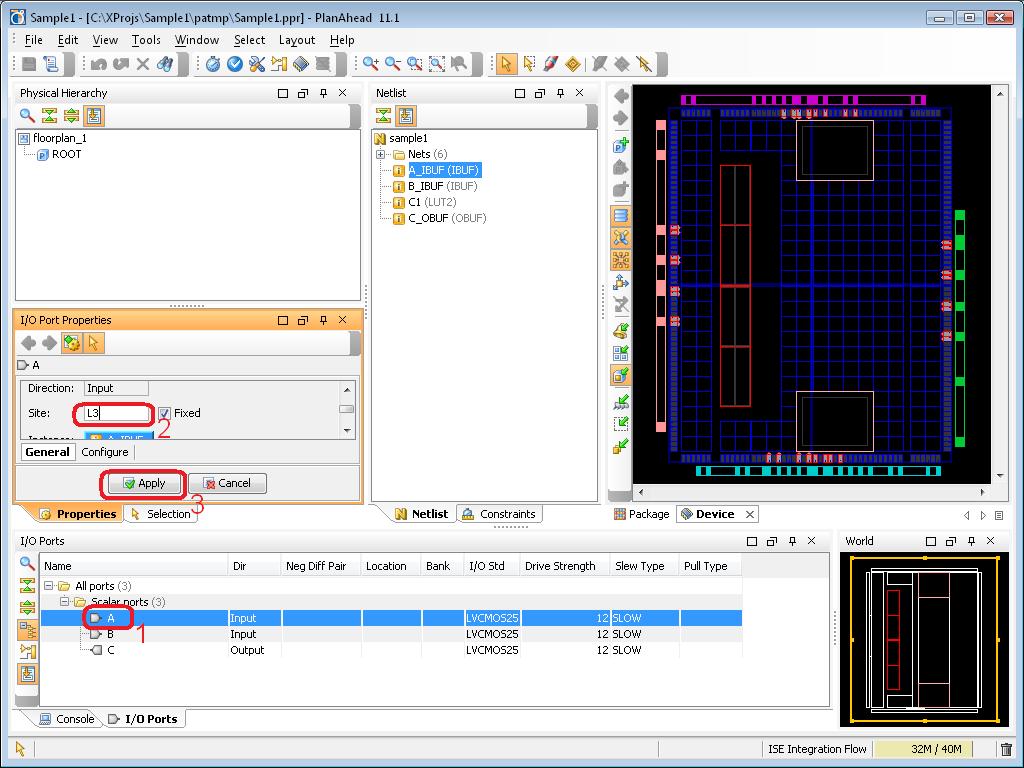This screenshot has height=768, width=1024.
Task: Select the arrow pointer tool in main toolbar
Action: coord(506,64)
